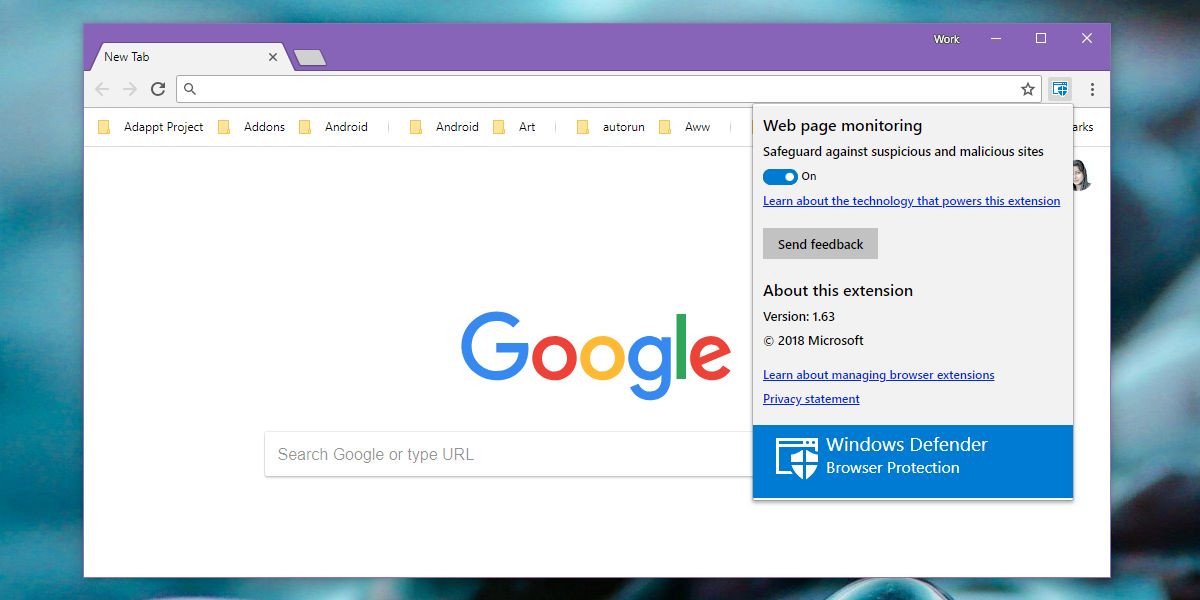Click the address bar

[610, 89]
